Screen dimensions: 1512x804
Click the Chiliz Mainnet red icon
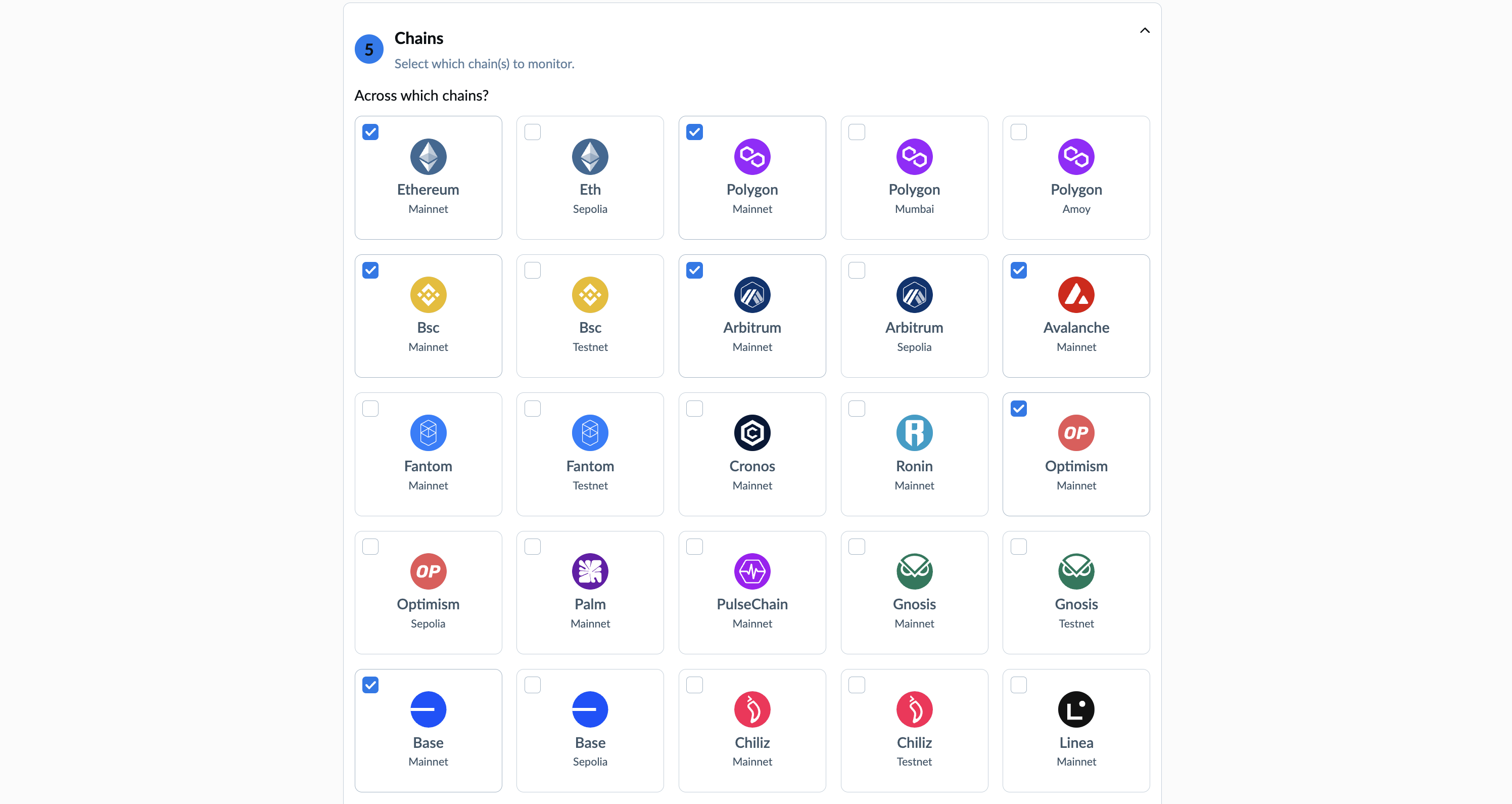tap(752, 709)
